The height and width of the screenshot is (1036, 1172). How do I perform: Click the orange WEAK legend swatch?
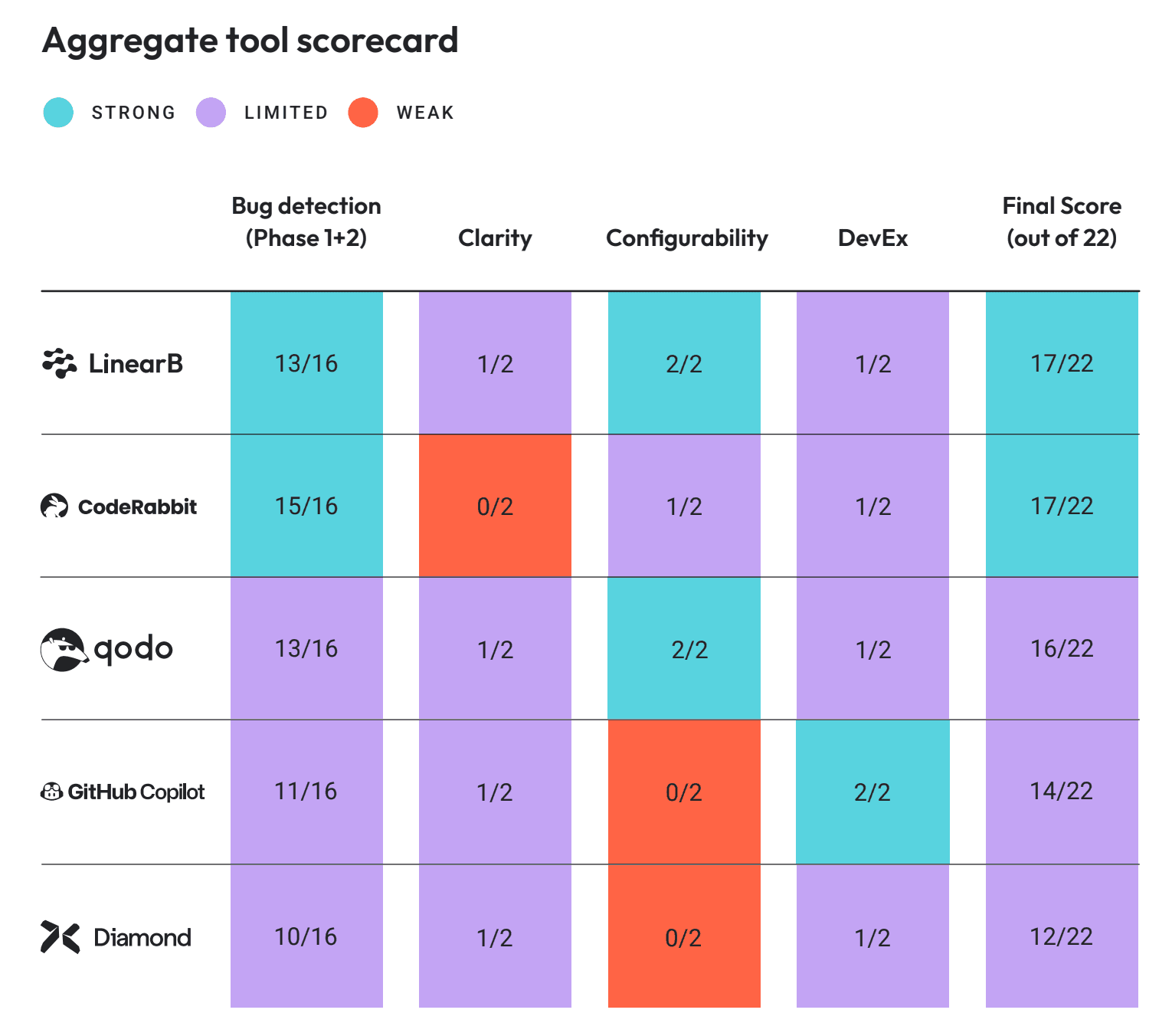363,113
